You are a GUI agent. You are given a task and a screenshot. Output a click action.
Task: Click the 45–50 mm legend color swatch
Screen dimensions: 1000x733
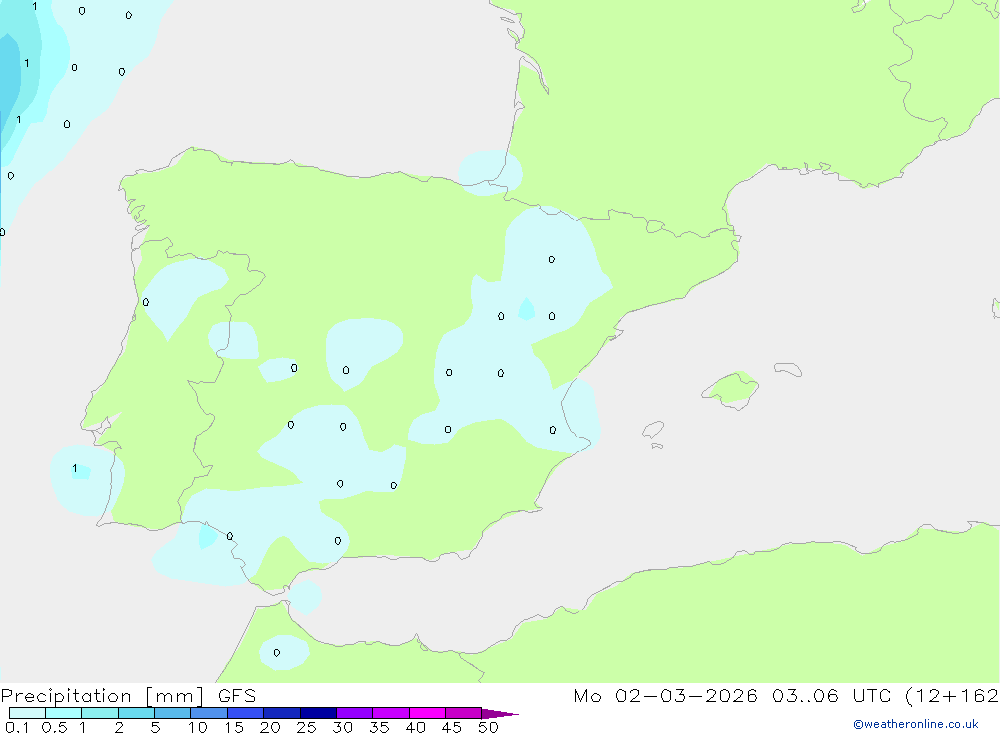tap(464, 713)
